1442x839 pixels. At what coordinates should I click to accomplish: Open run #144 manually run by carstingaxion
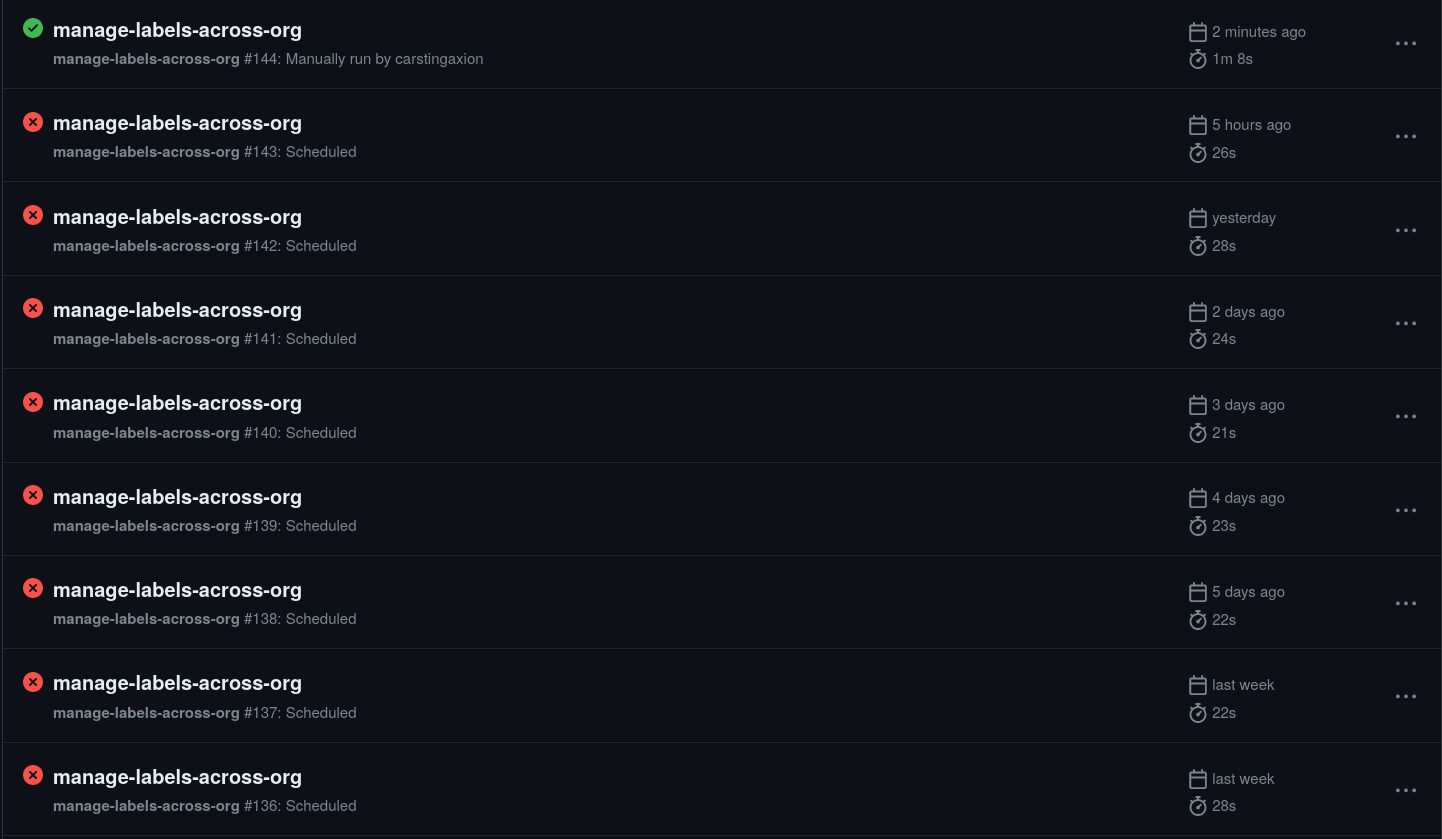(x=178, y=30)
